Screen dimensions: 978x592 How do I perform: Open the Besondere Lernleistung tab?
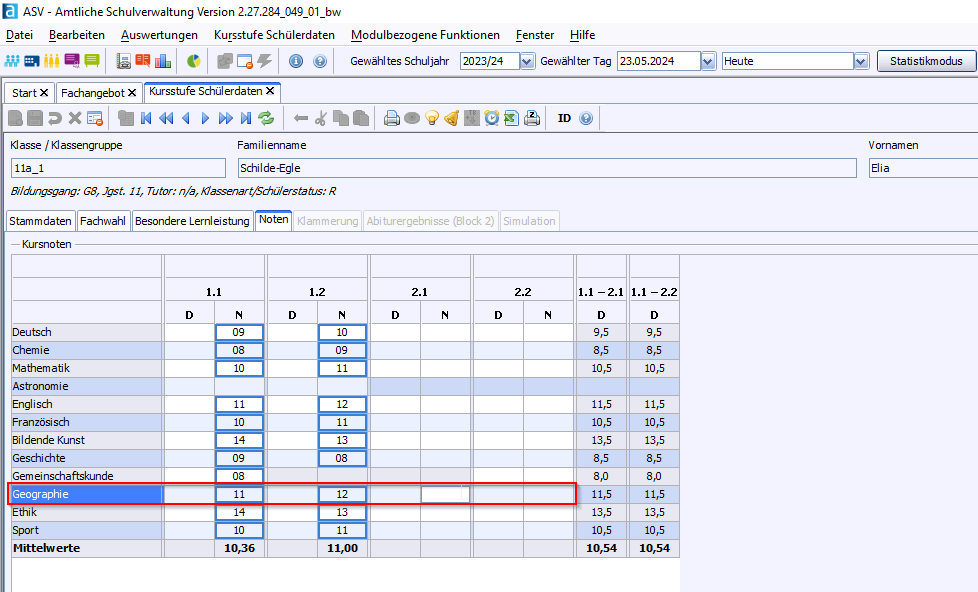[x=192, y=221]
